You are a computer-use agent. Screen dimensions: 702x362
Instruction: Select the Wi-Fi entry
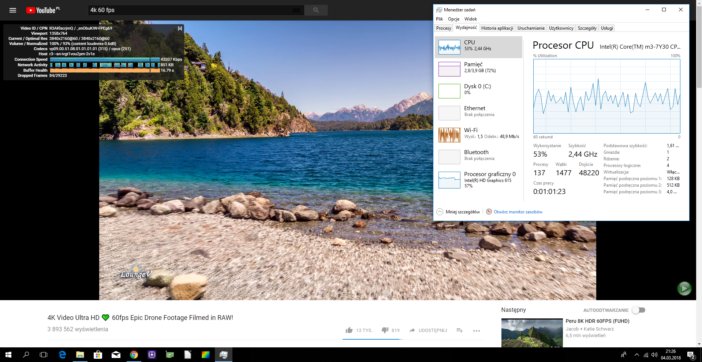478,135
